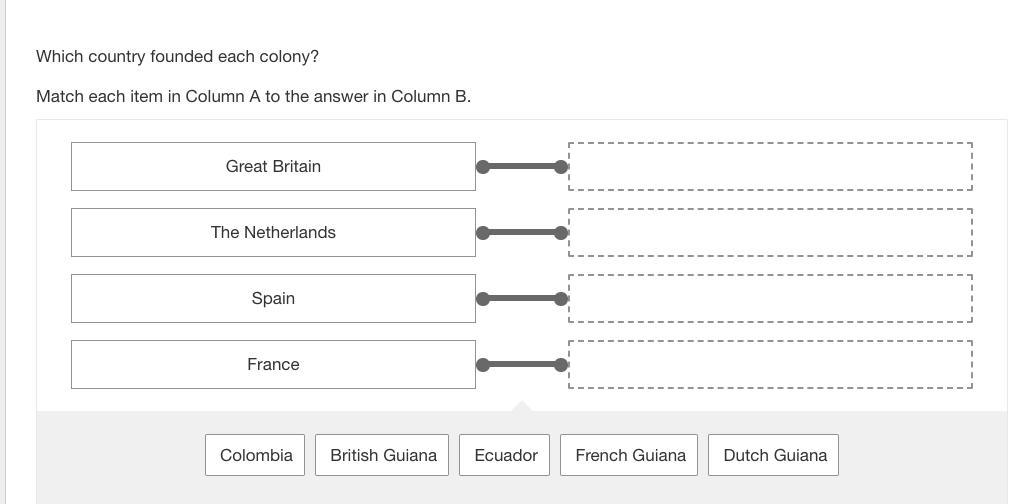Select the left connector dot beside Spain
This screenshot has height=504, width=1022.
tap(483, 299)
